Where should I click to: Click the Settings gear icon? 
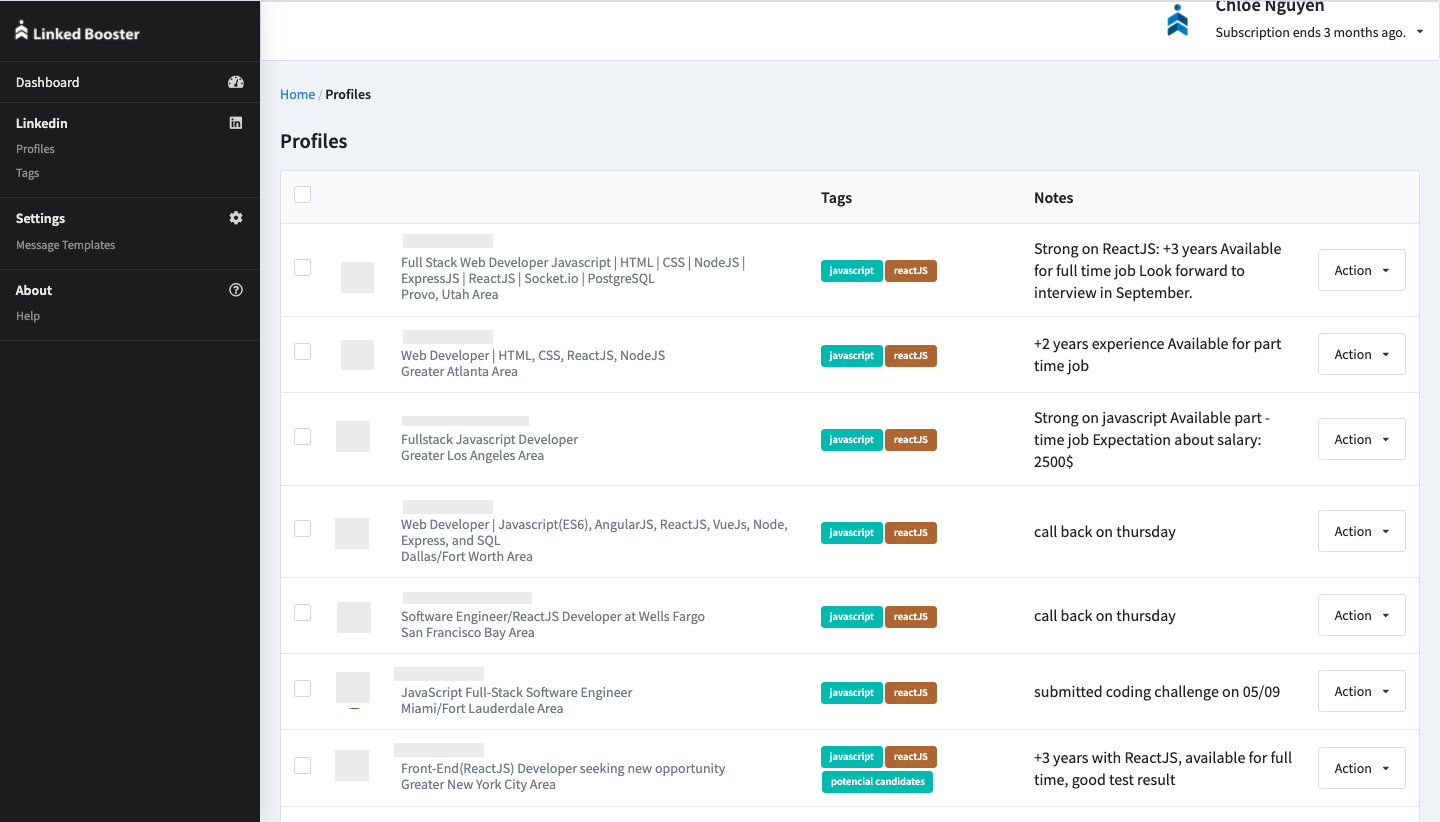(x=236, y=218)
